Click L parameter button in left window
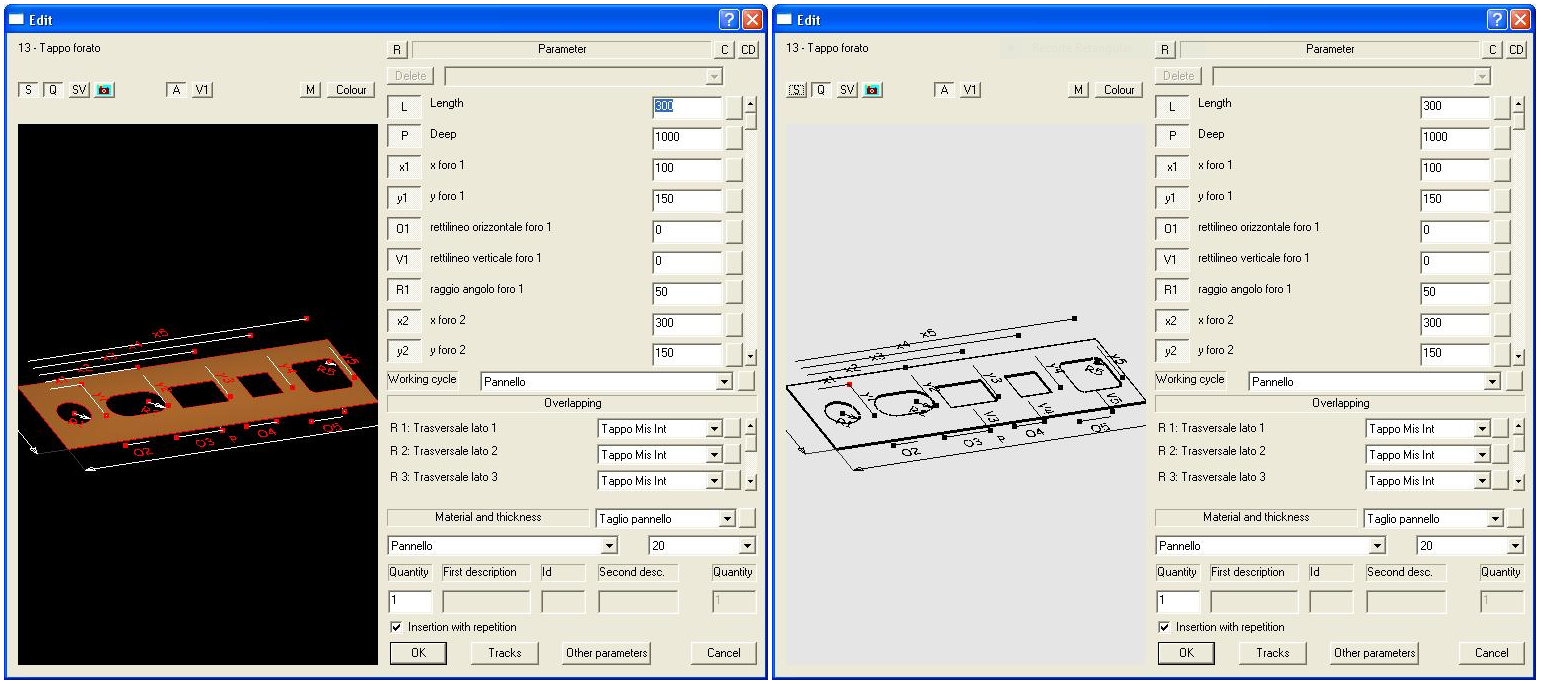This screenshot has width=1541, height=684. click(x=404, y=106)
